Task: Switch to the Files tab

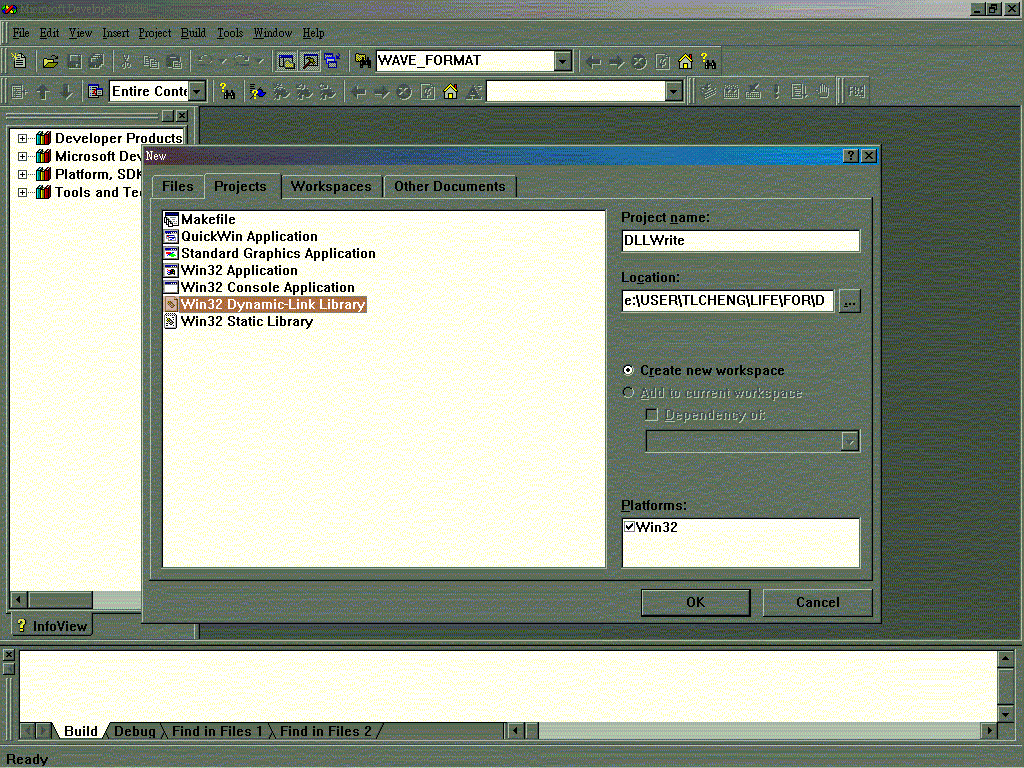Action: 178,187
